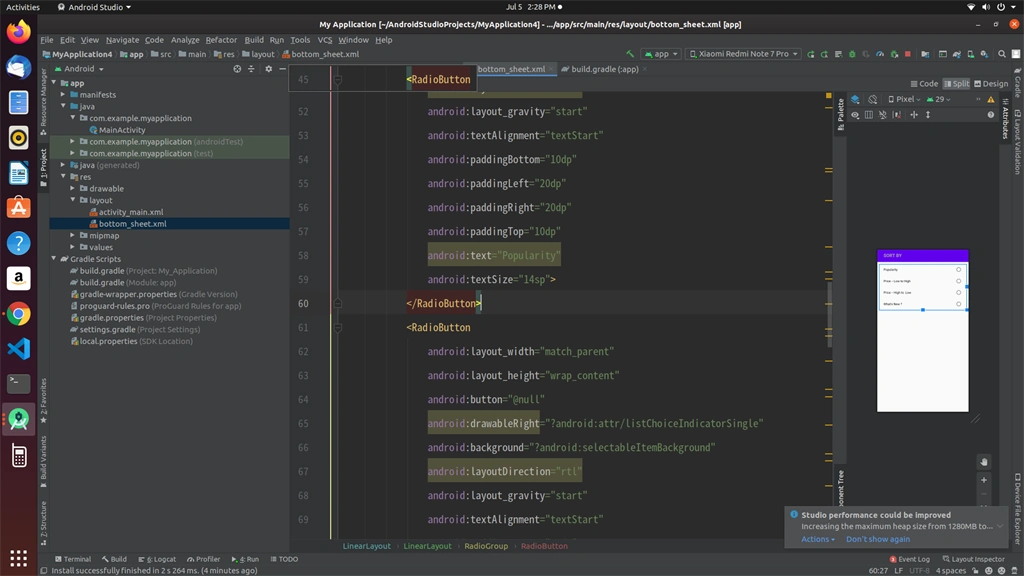Expand the heap size notification chevron
The width and height of the screenshot is (1024, 576).
click(x=1000, y=526)
